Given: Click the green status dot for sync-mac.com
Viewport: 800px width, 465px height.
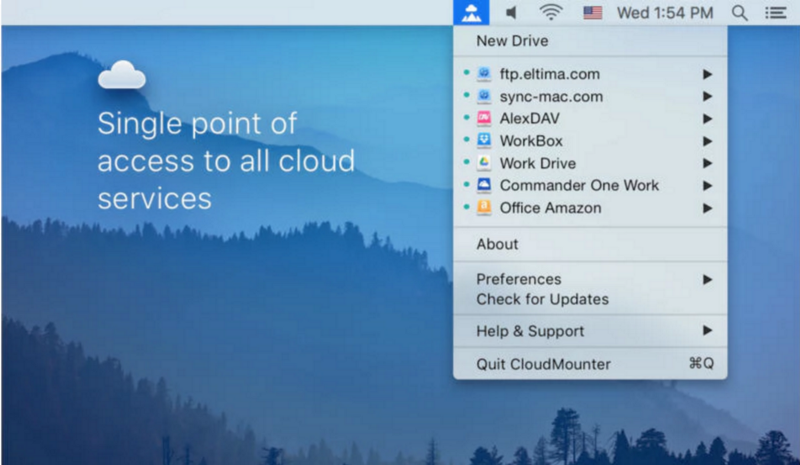Looking at the screenshot, I should tap(466, 95).
